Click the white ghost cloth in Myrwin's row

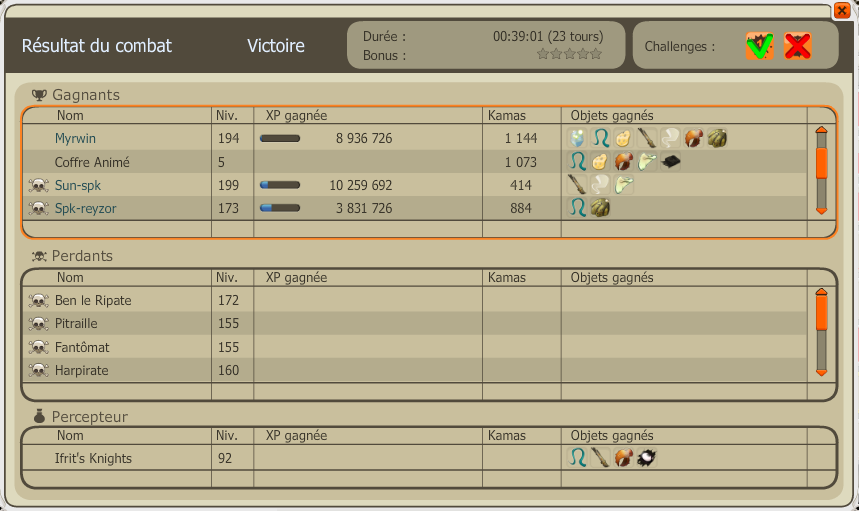coord(670,138)
